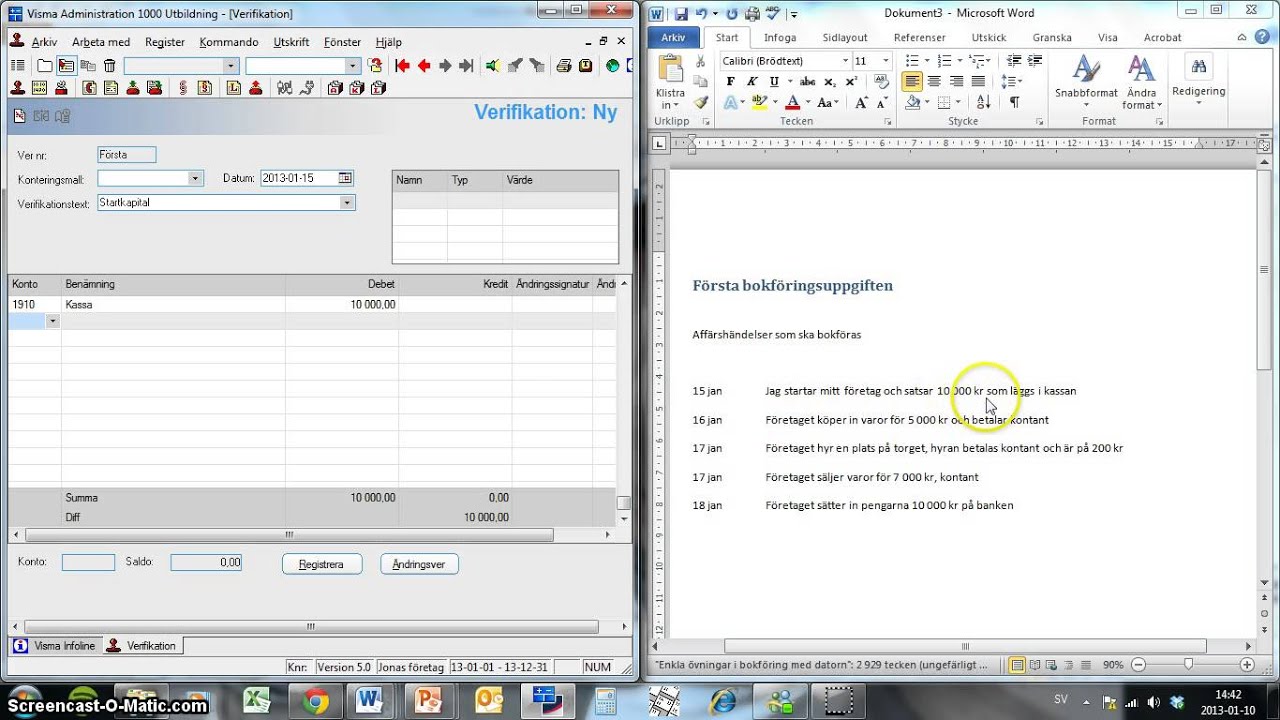The width and height of the screenshot is (1280, 720).
Task: Switch to the Visma Infoline tab
Action: tap(56, 646)
